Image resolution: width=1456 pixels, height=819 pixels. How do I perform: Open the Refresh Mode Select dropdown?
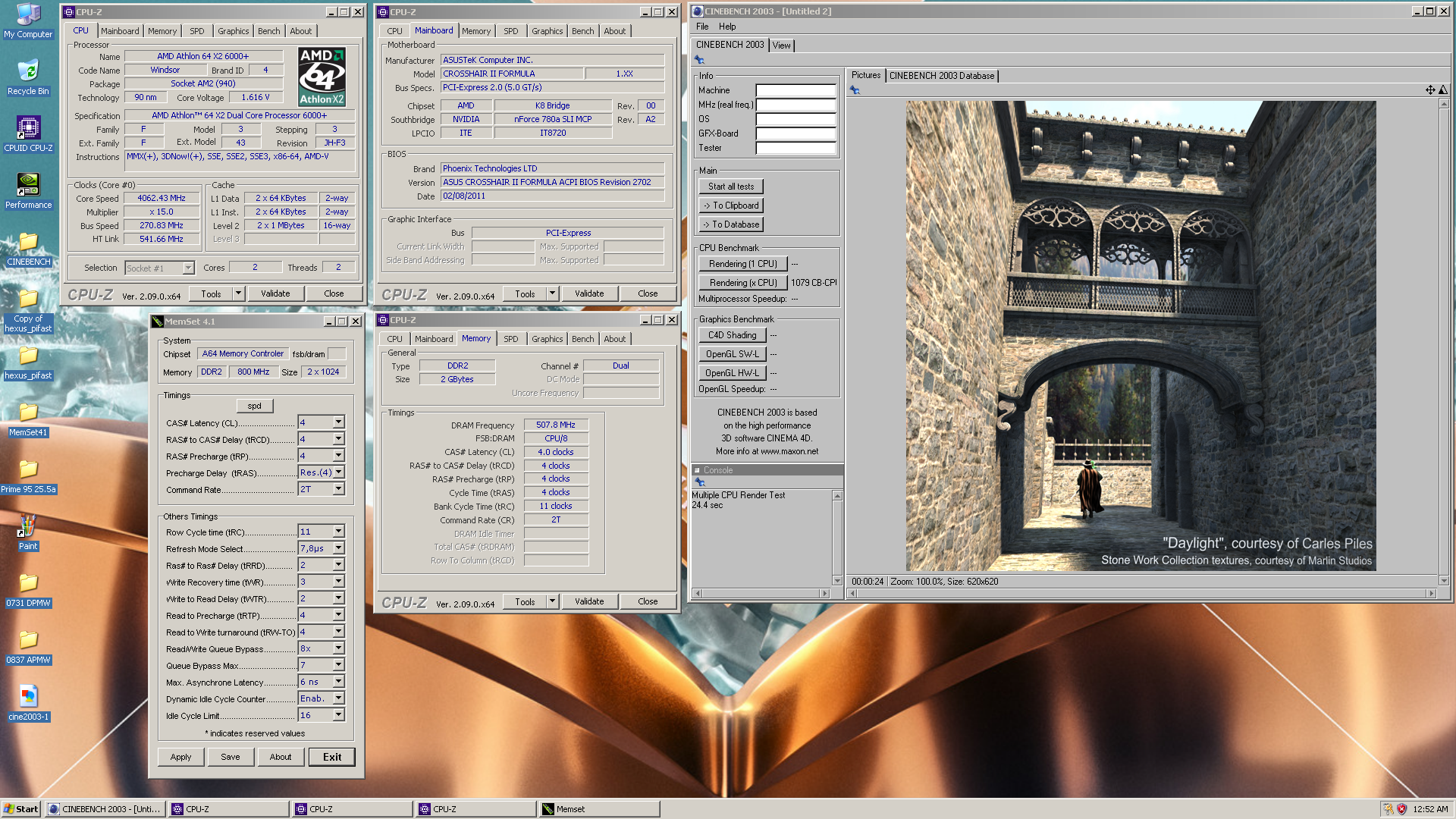[338, 548]
